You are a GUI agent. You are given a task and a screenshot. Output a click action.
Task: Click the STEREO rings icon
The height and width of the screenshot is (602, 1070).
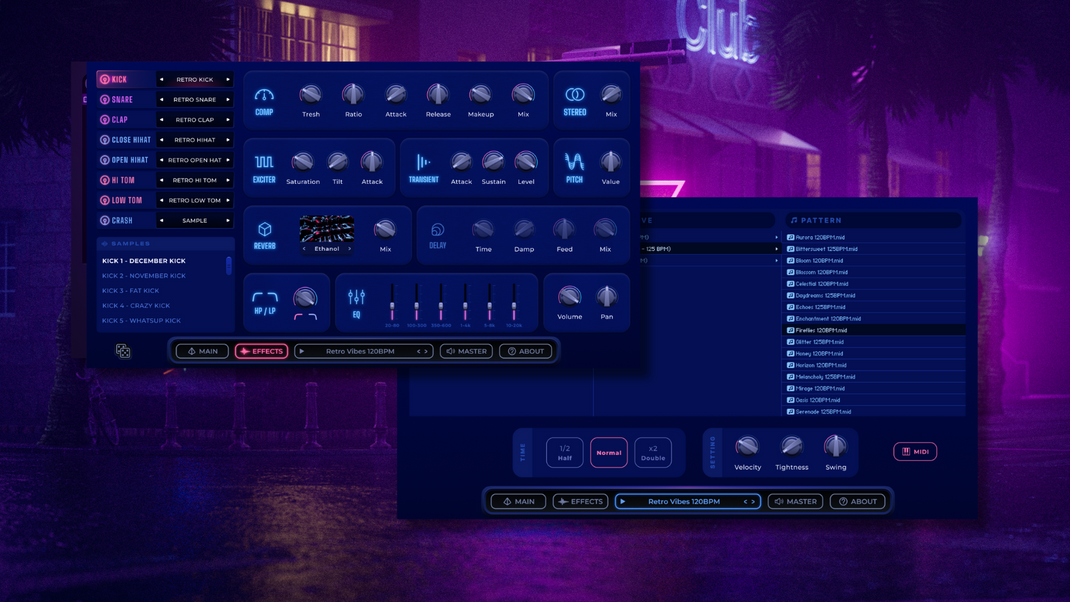click(574, 95)
